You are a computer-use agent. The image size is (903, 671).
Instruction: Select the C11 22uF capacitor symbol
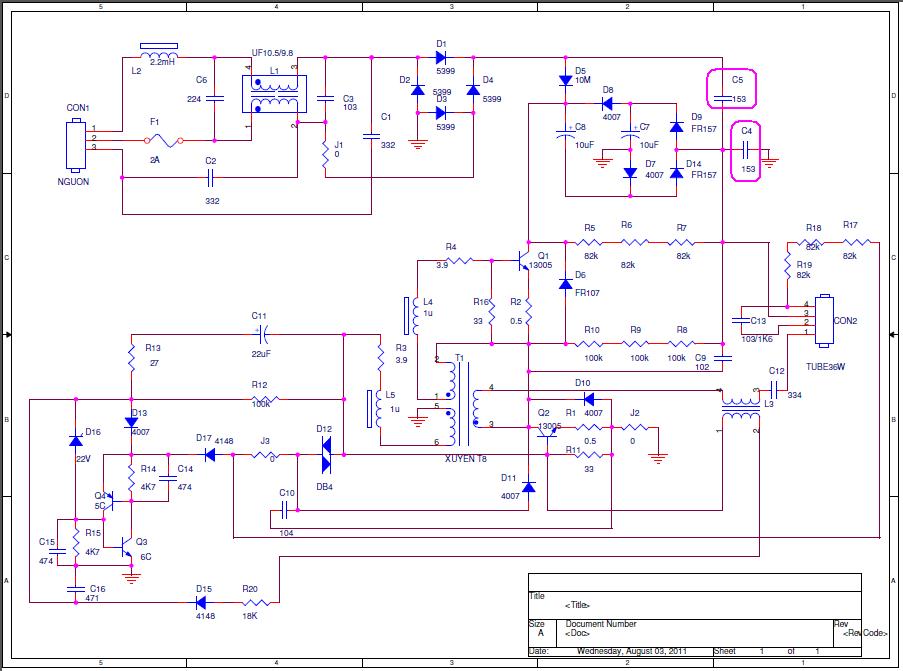[x=261, y=332]
